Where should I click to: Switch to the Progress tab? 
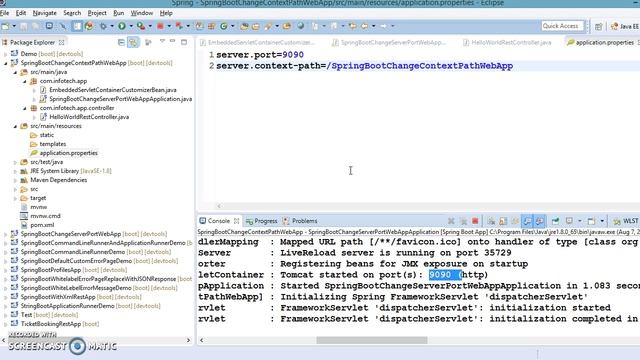tap(262, 221)
